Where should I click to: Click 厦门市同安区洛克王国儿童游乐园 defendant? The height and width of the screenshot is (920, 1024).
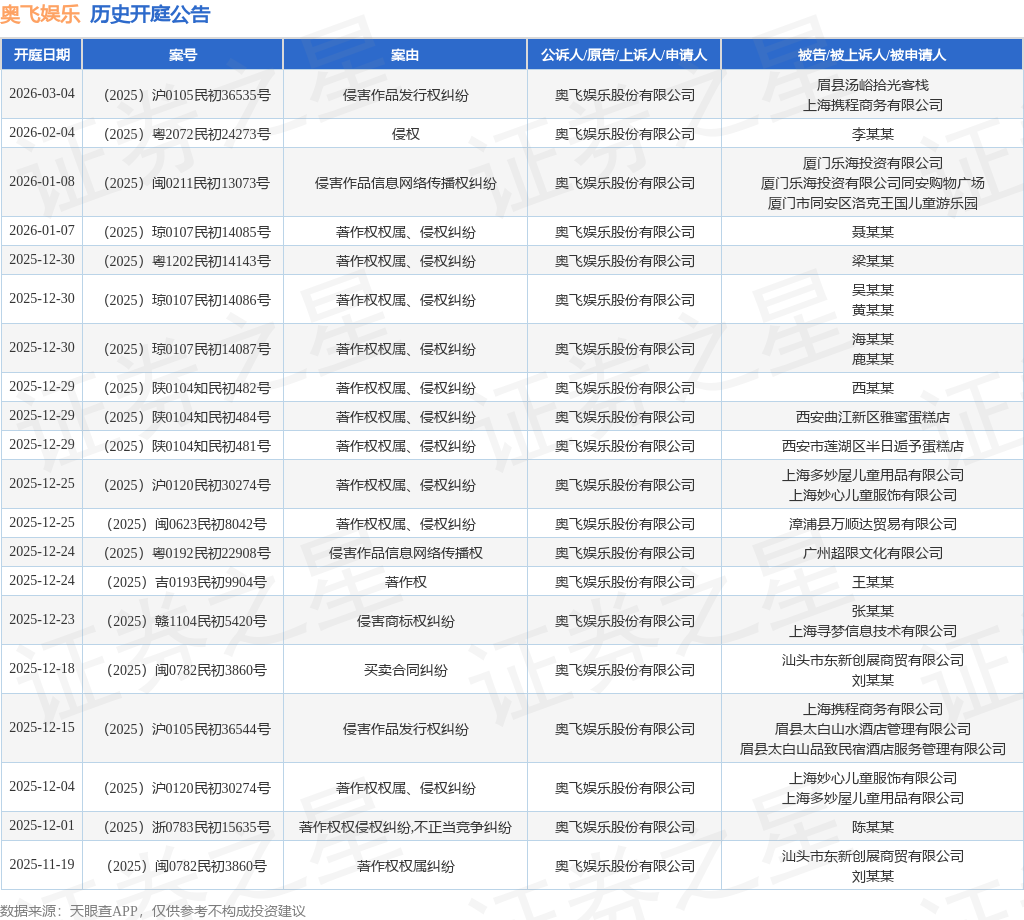(x=872, y=203)
